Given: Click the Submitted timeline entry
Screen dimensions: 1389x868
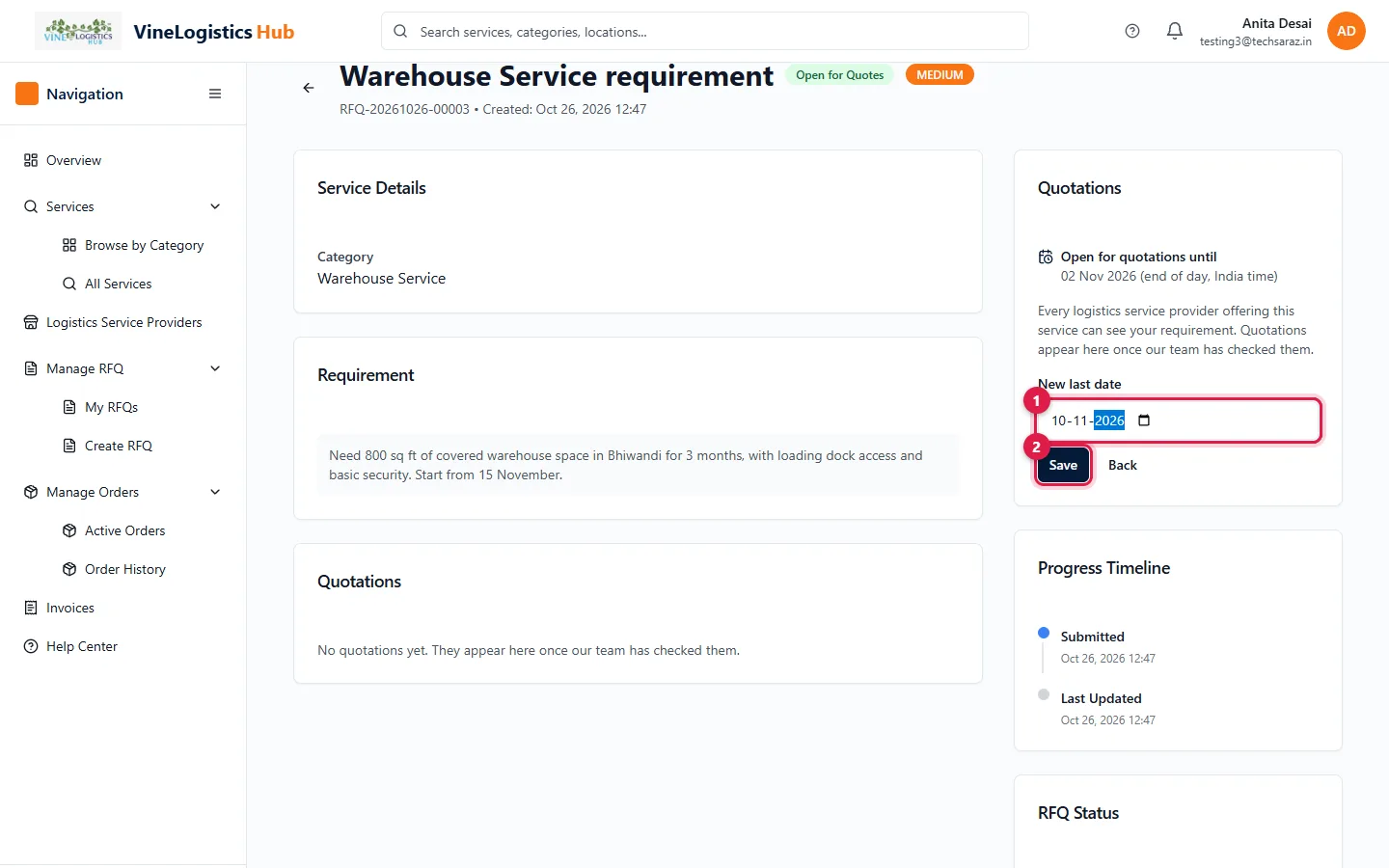Looking at the screenshot, I should click(1092, 637).
